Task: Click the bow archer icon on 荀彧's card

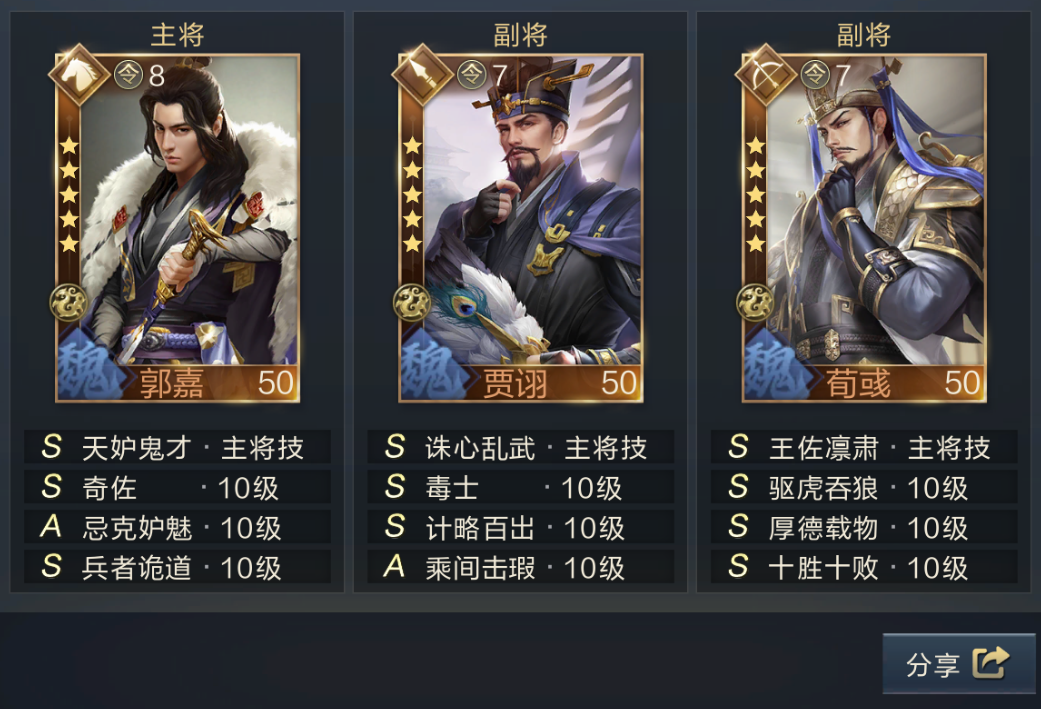Action: (x=765, y=74)
